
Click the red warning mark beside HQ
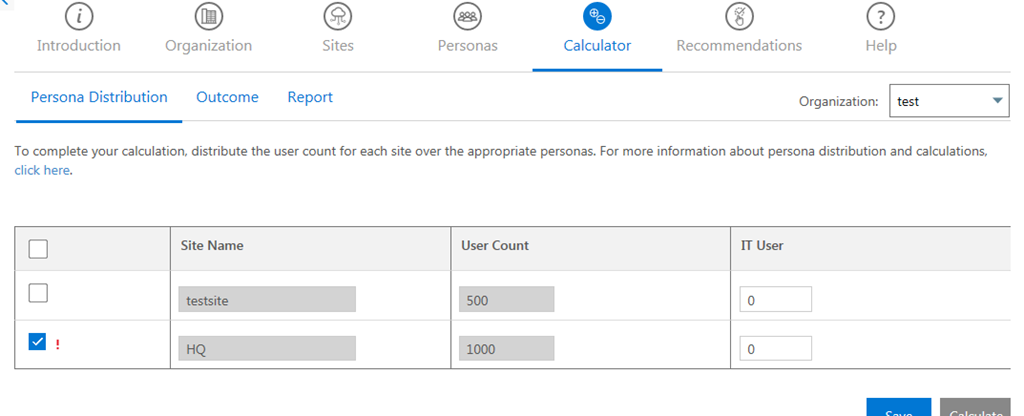point(57,345)
